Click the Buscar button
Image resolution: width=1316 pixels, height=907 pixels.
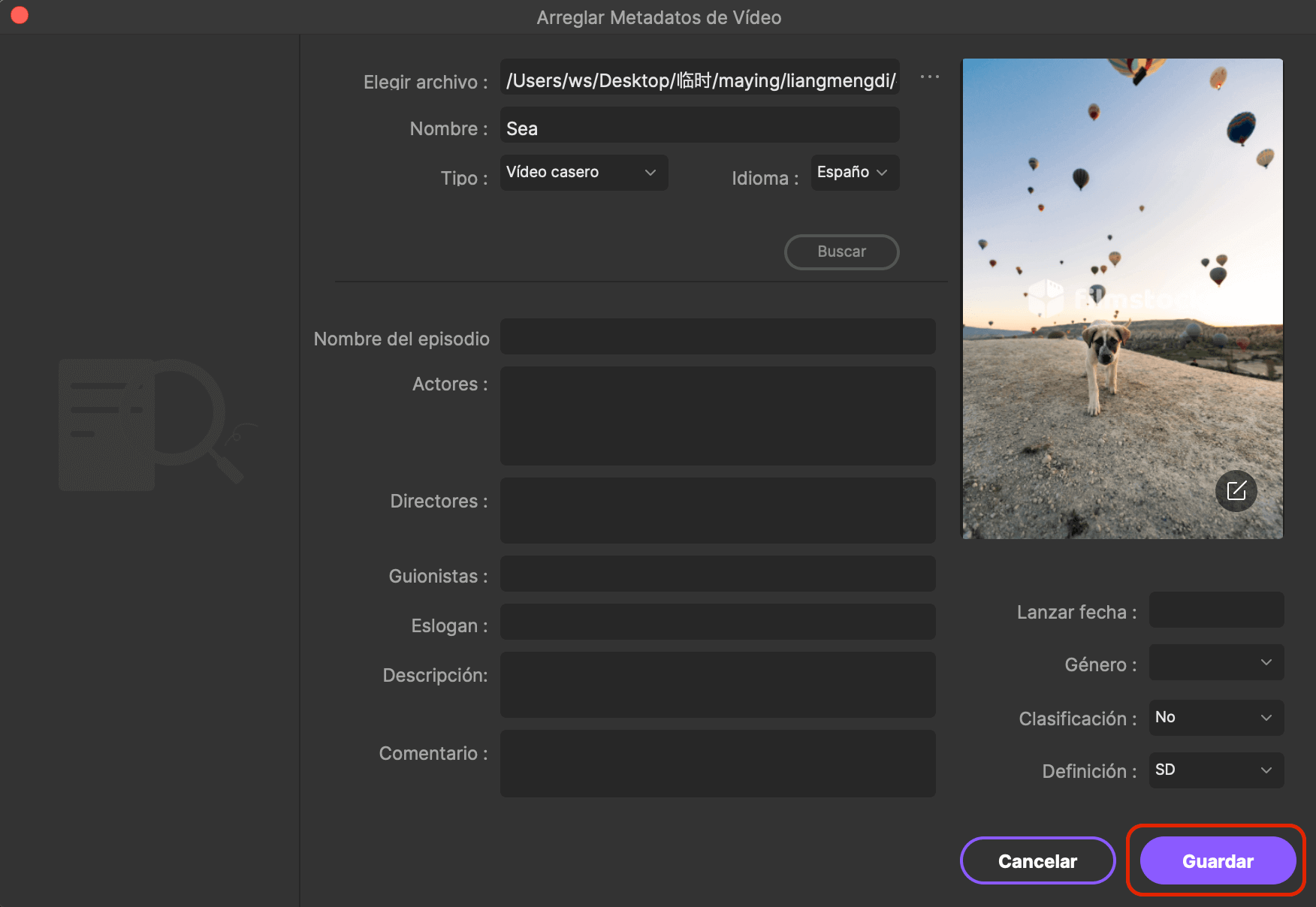(x=841, y=252)
